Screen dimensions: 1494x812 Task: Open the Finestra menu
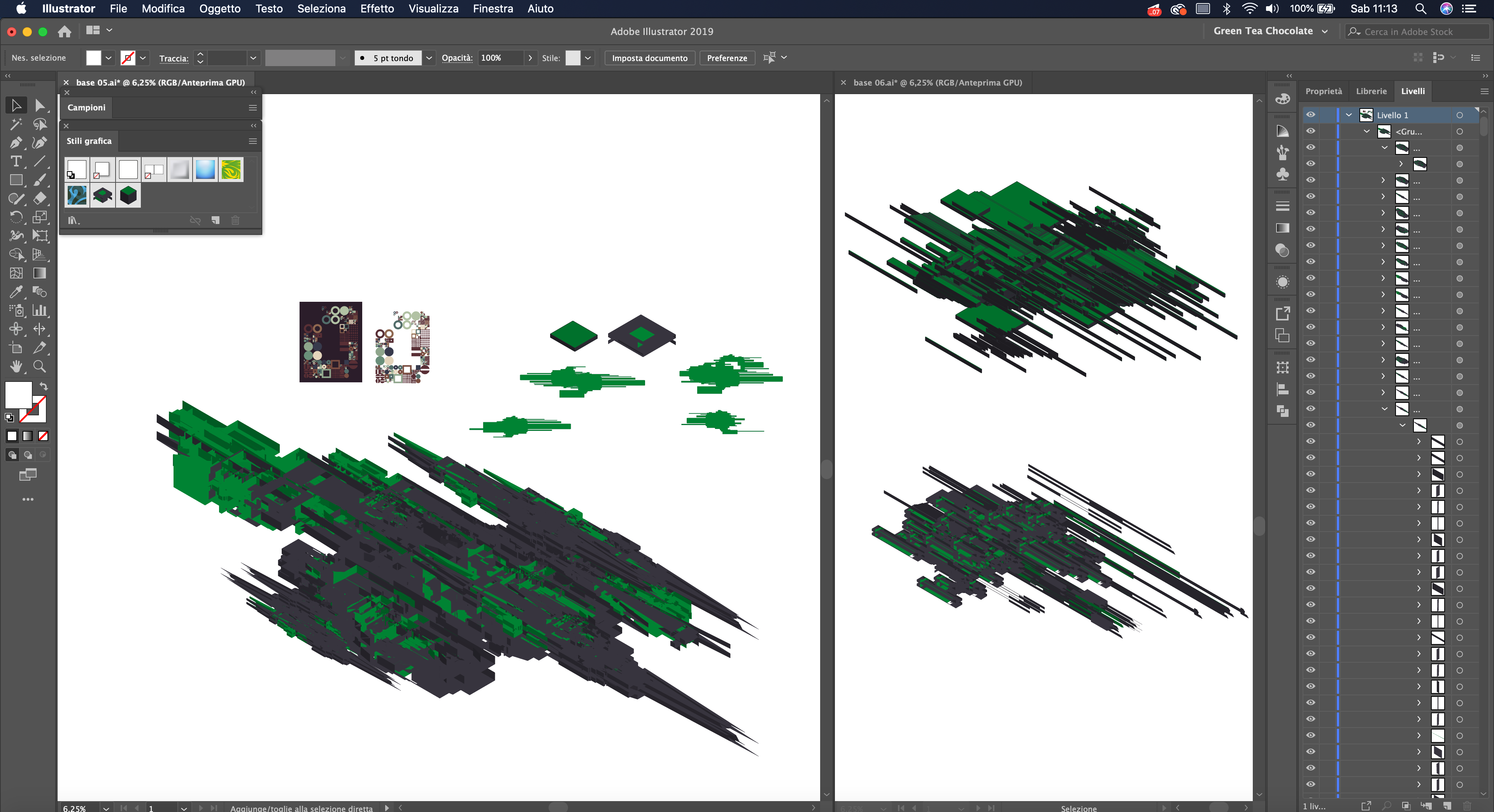tap(493, 9)
